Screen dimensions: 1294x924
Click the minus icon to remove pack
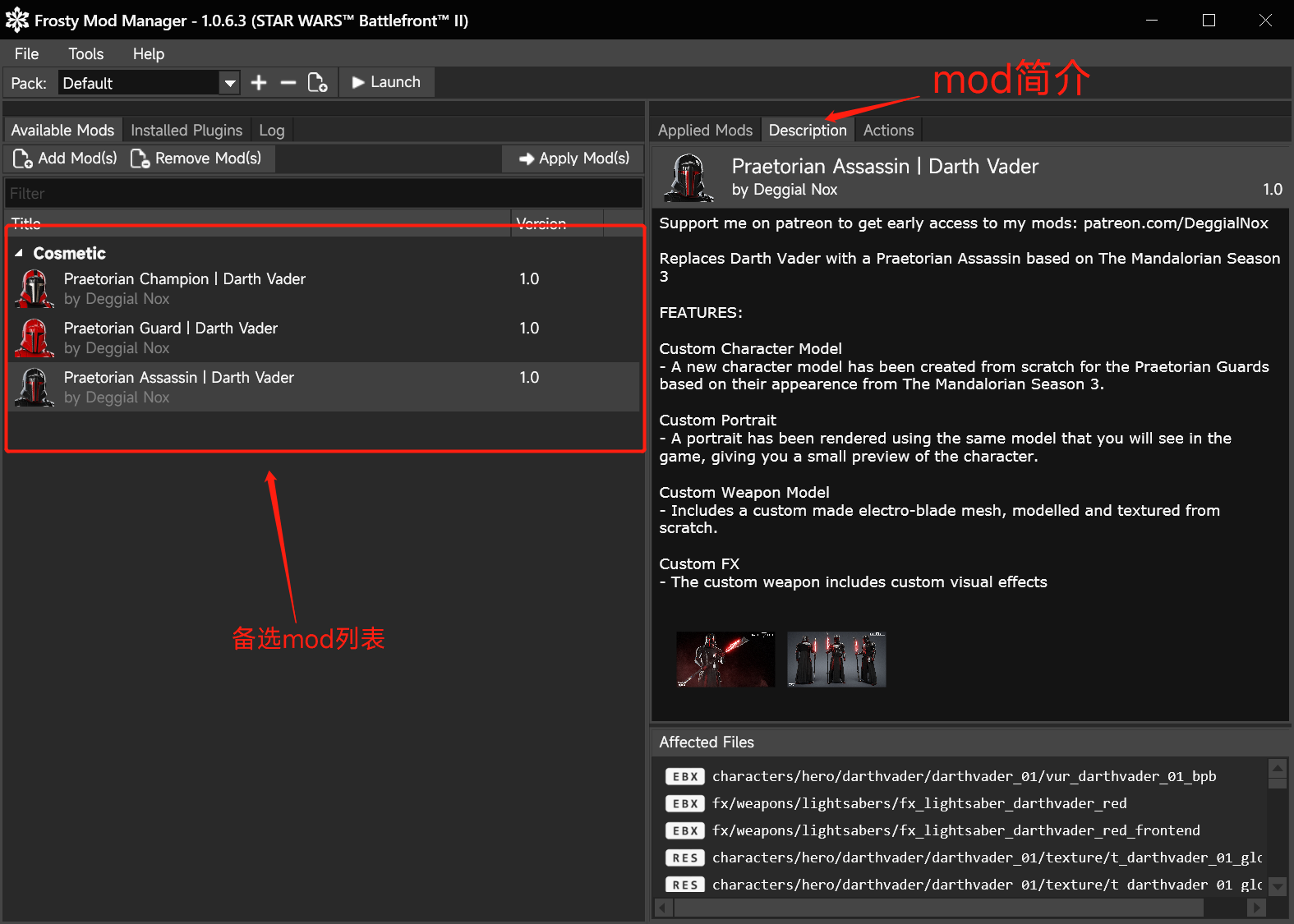[288, 83]
